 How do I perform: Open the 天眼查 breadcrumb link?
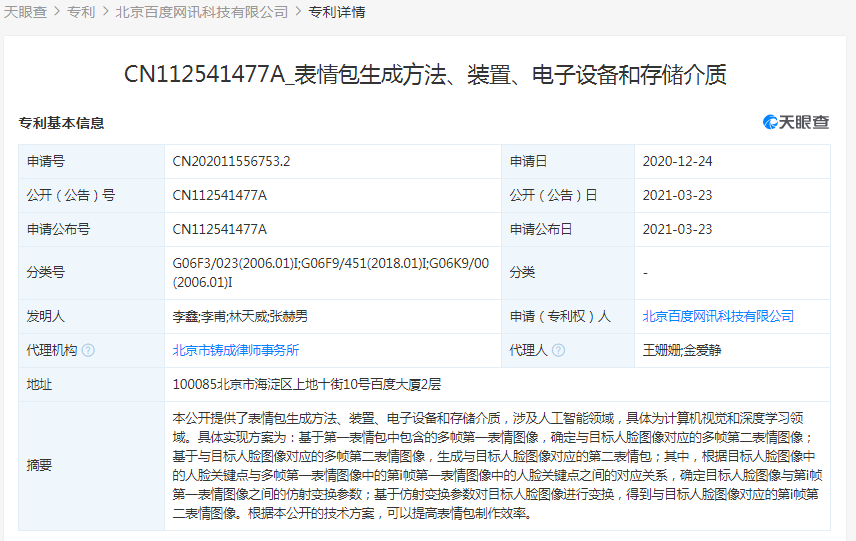(x=25, y=11)
